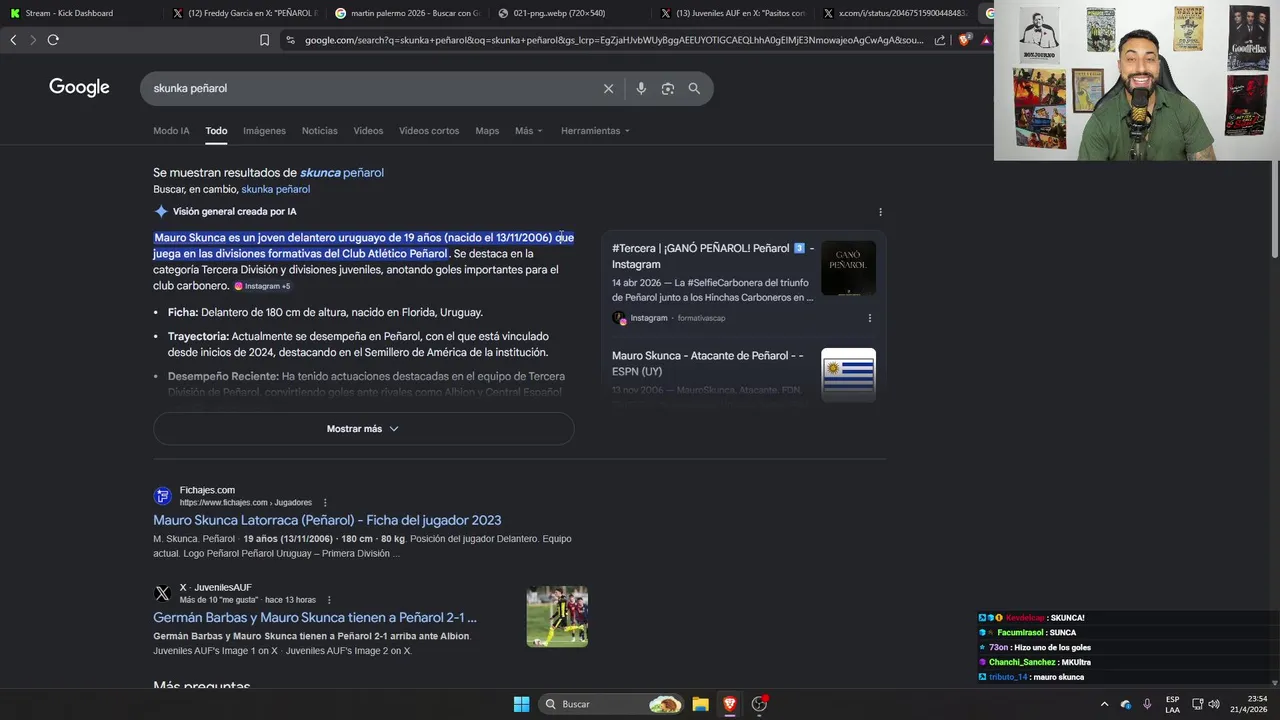Click the magnifier search submit icon
Viewport: 1280px width, 720px height.
pyautogui.click(x=694, y=88)
